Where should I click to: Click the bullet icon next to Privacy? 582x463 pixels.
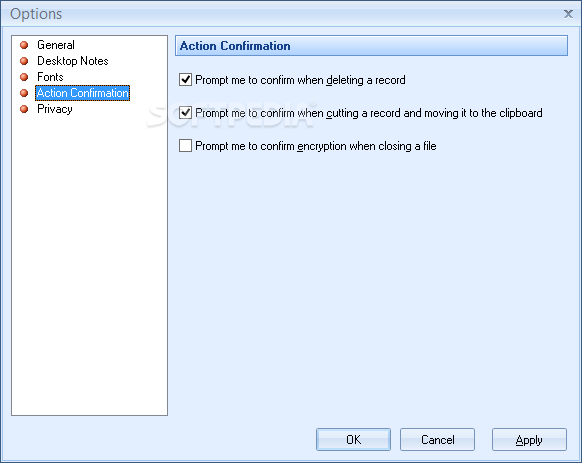[24, 109]
